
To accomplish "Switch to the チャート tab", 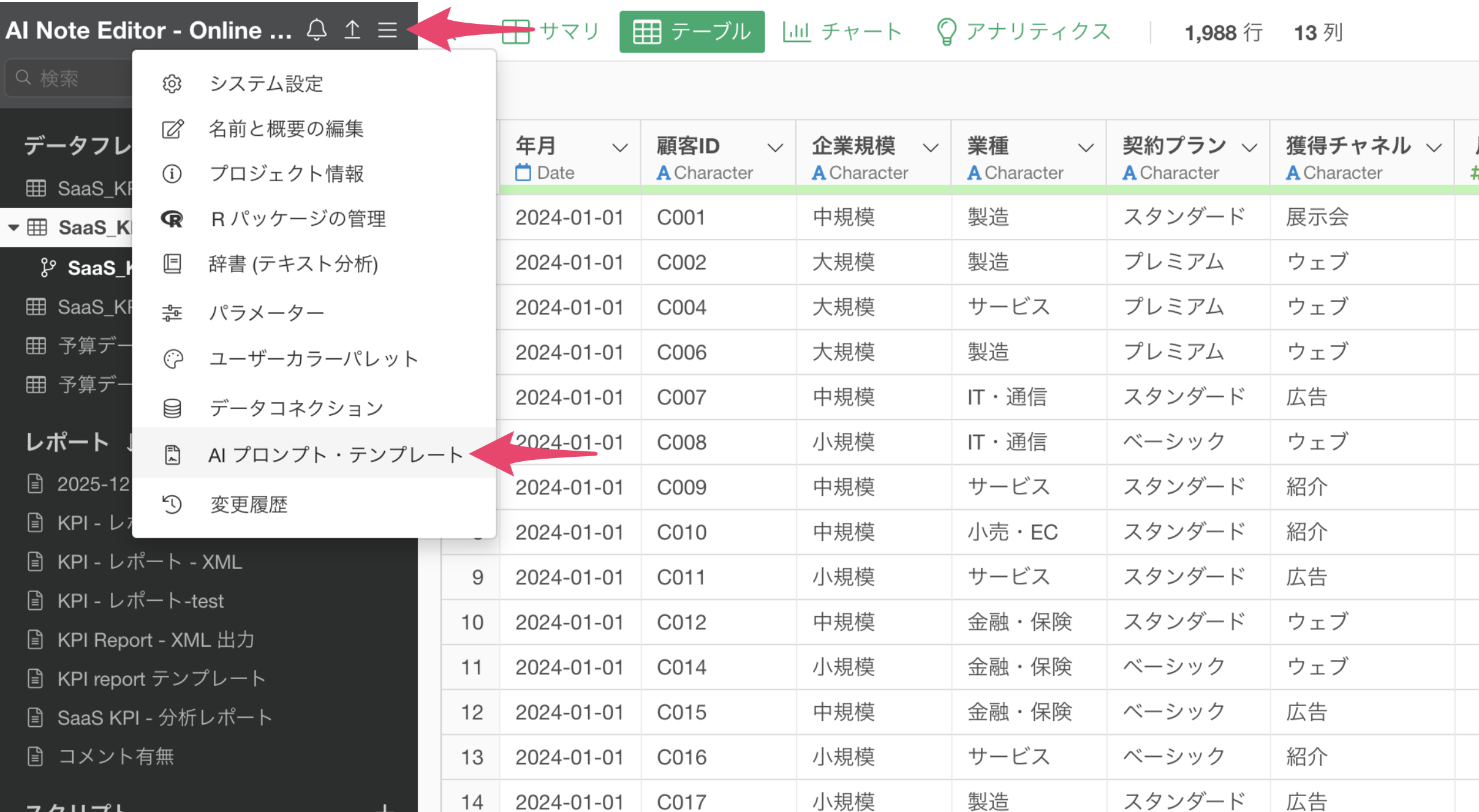I will click(842, 32).
